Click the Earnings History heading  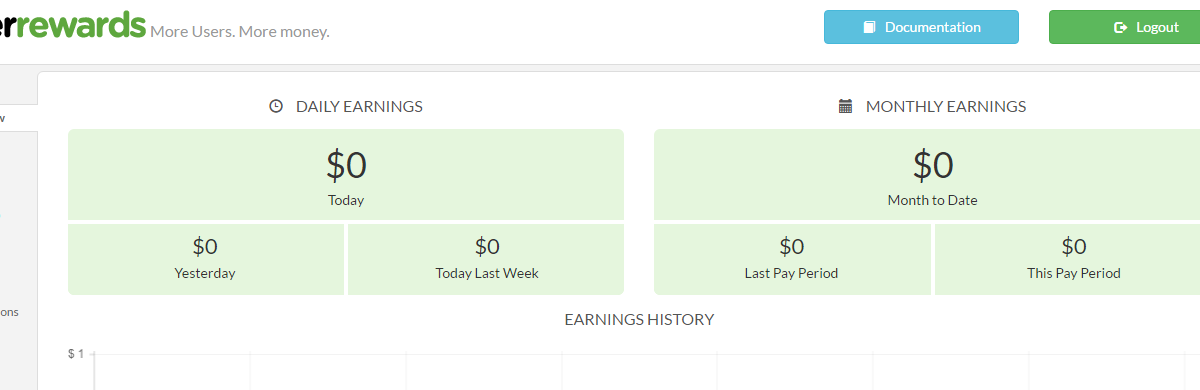(x=639, y=320)
